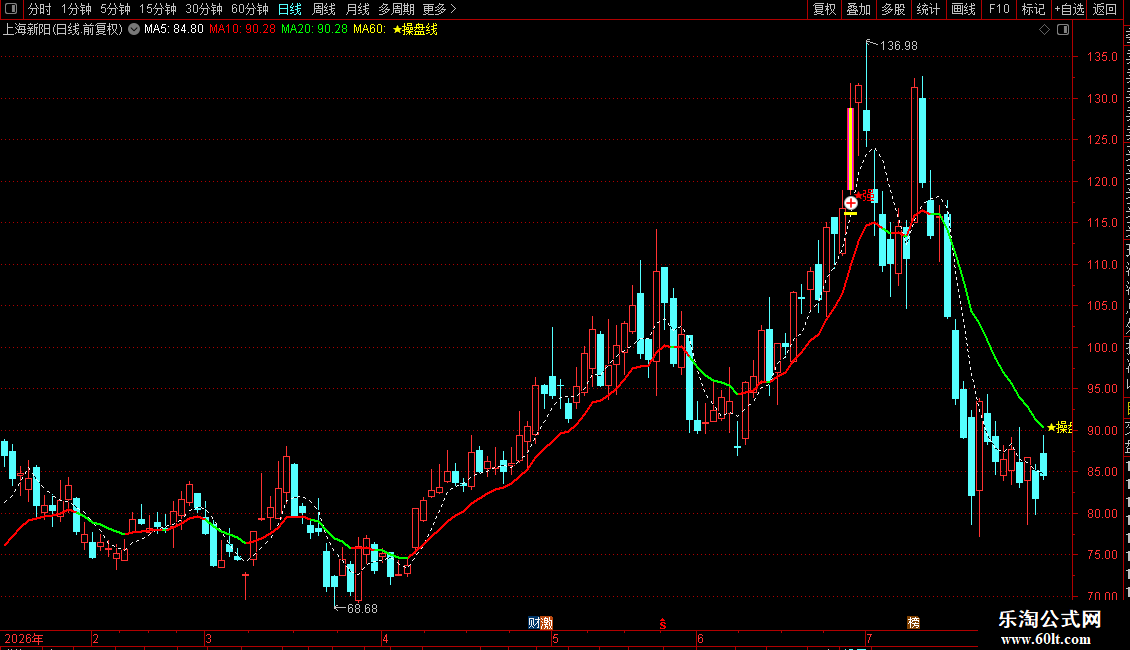Click the 100.0 price axis label
The width and height of the screenshot is (1130, 650).
pos(1102,347)
